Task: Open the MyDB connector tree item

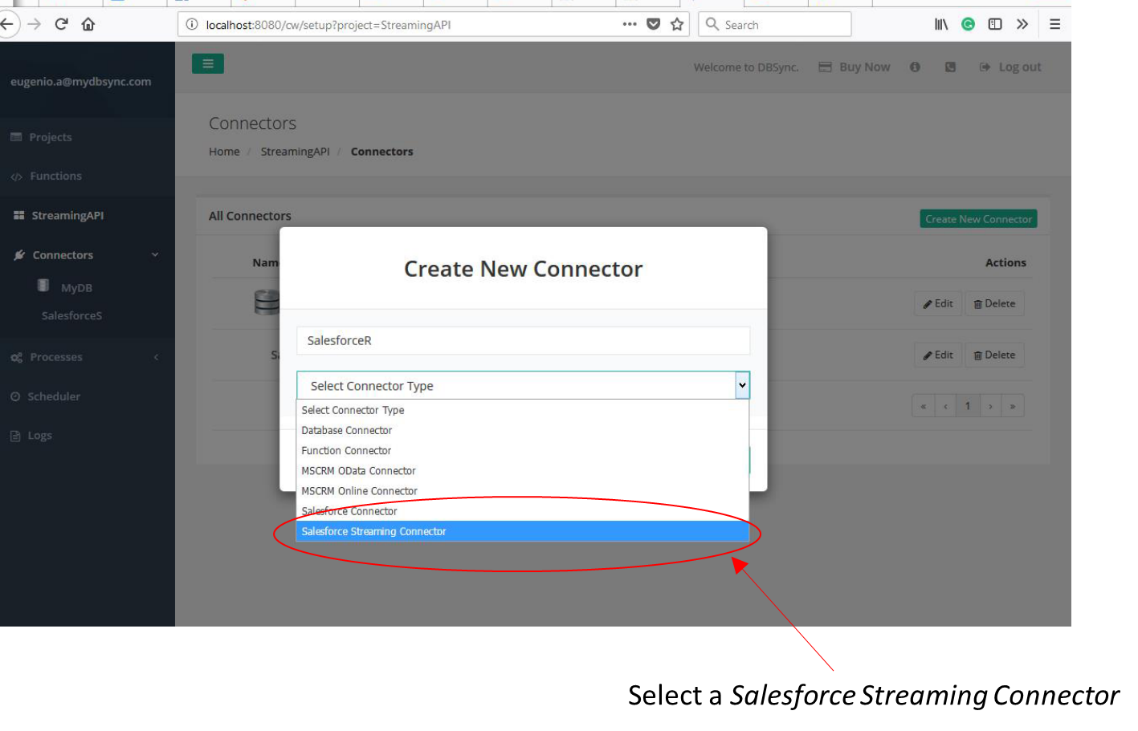Action: tap(76, 287)
